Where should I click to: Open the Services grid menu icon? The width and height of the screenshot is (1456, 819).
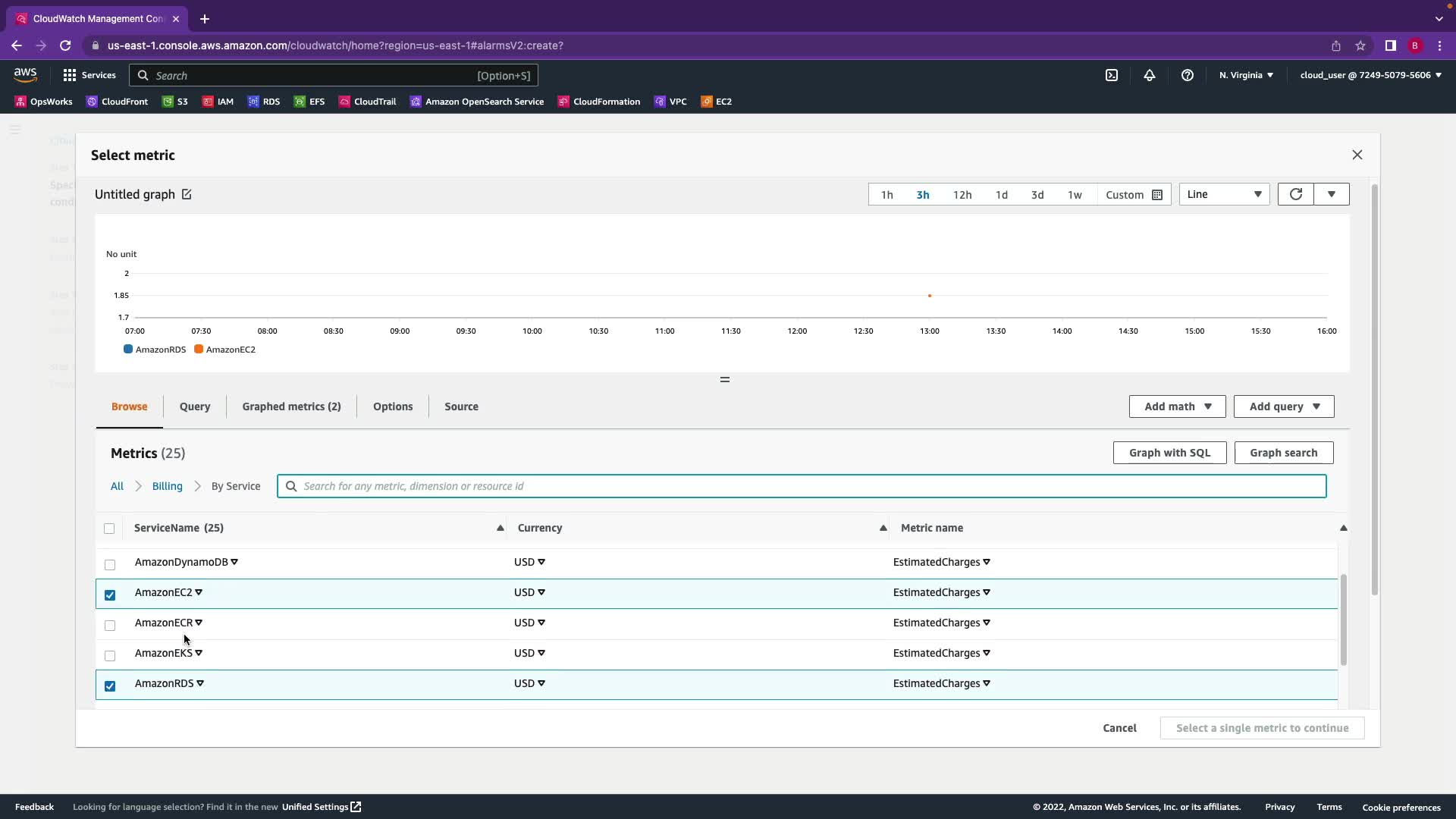coord(70,75)
